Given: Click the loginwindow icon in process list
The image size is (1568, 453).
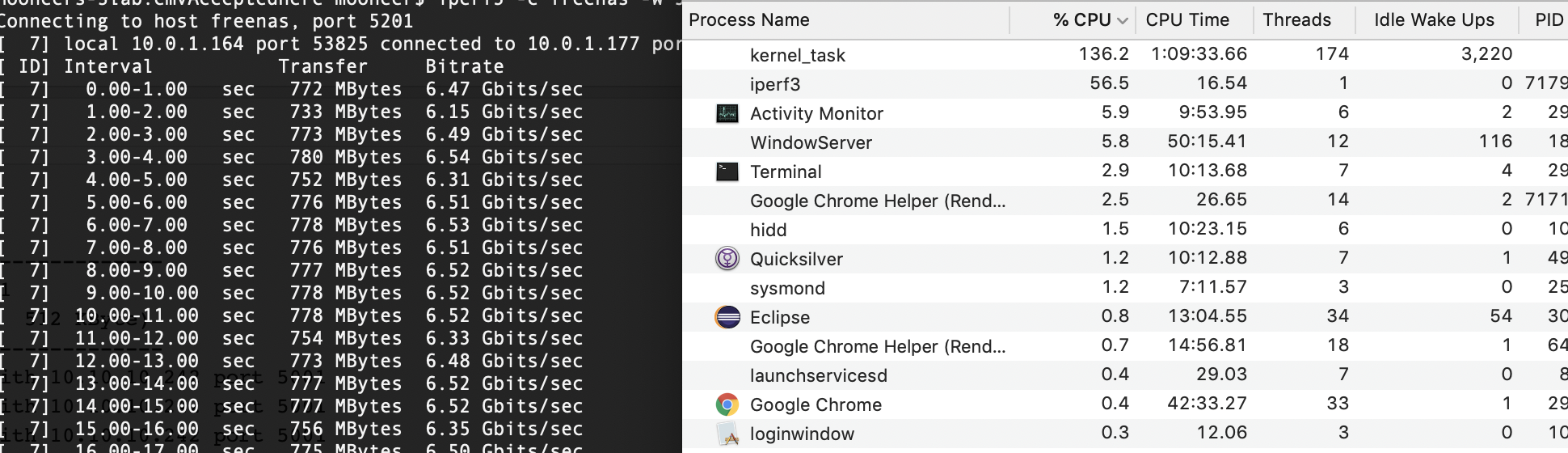Looking at the screenshot, I should 727,434.
